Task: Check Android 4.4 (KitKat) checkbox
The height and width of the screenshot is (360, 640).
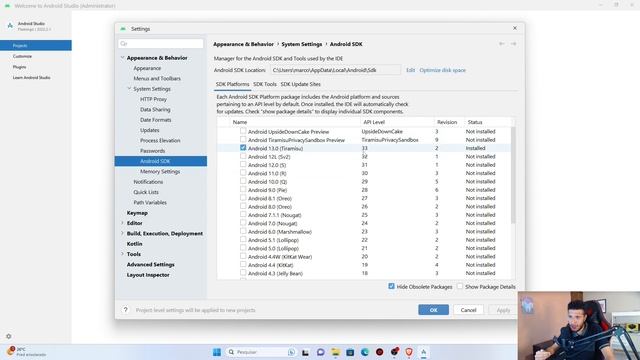Action: [x=243, y=264]
